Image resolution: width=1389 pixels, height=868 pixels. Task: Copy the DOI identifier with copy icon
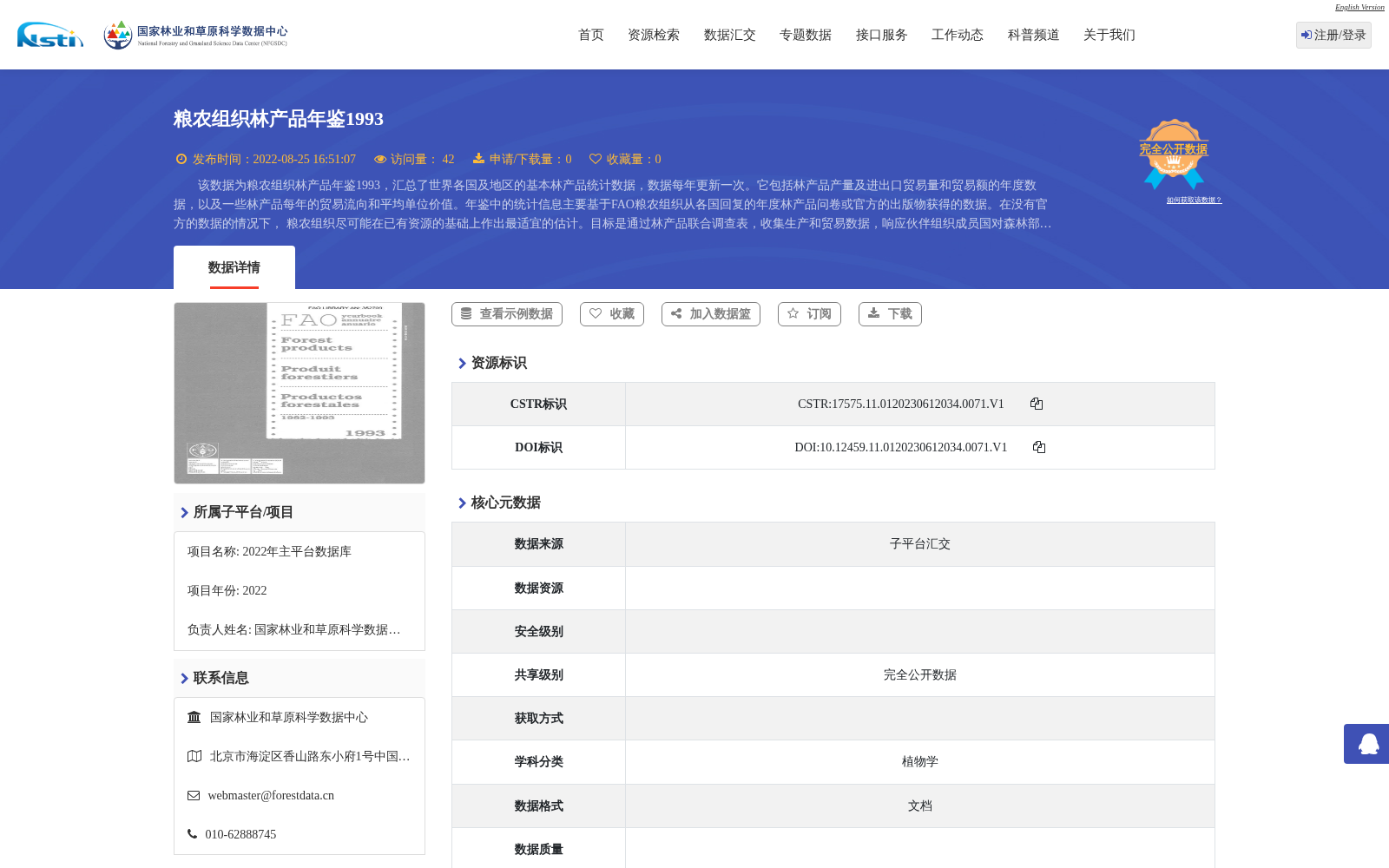pyautogui.click(x=1039, y=447)
